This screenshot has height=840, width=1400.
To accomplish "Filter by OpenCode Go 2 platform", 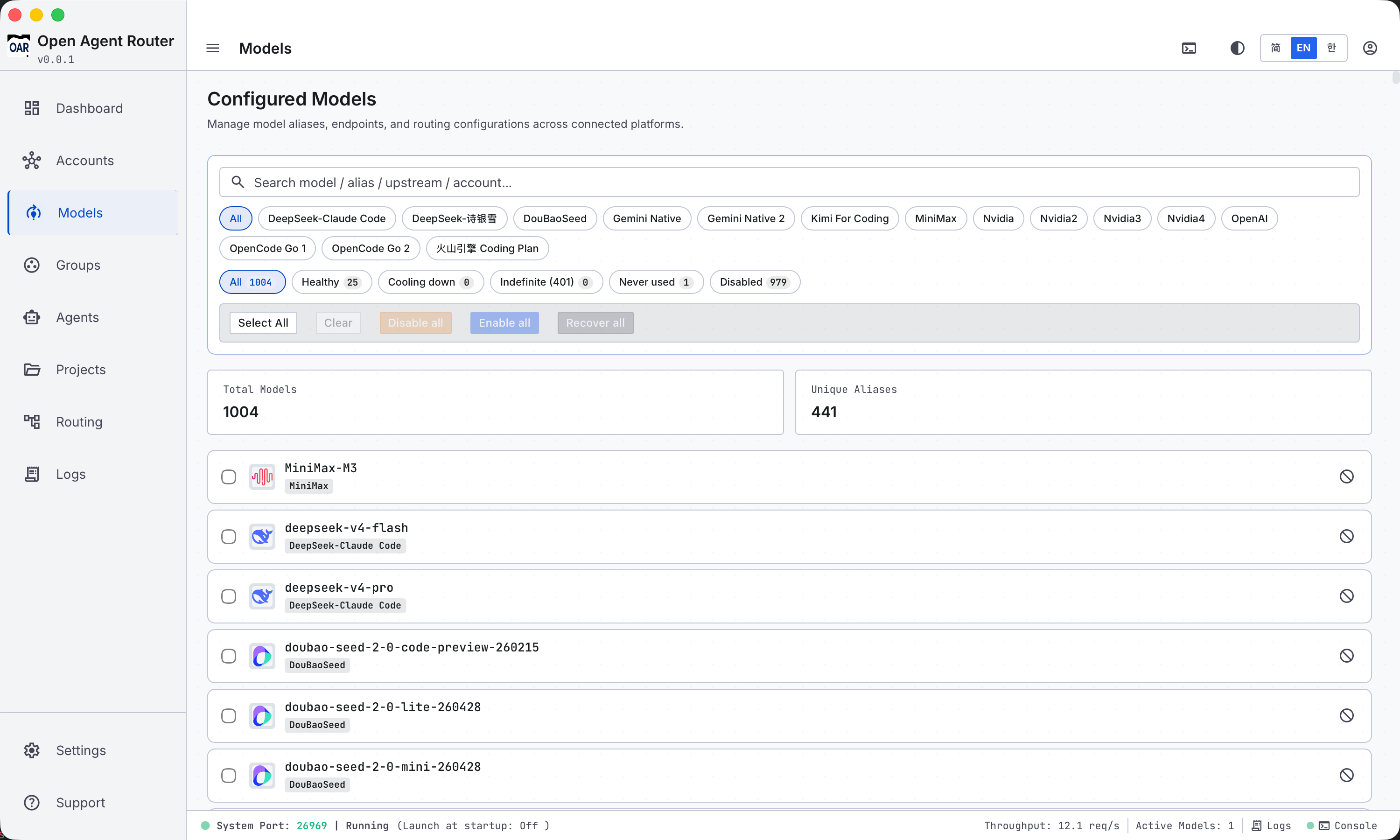I will point(371,248).
